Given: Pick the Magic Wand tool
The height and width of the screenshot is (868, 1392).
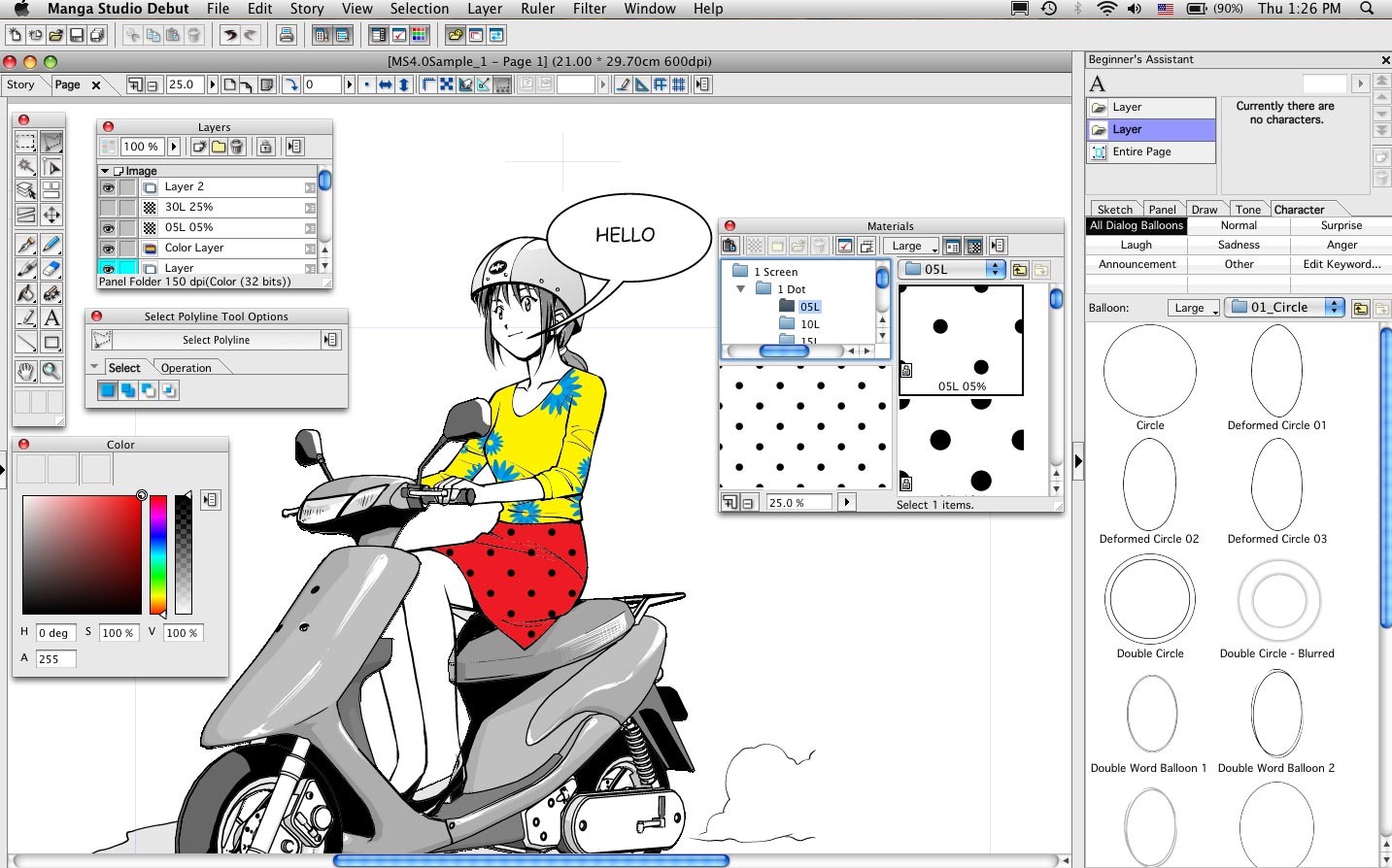Looking at the screenshot, I should click(26, 167).
